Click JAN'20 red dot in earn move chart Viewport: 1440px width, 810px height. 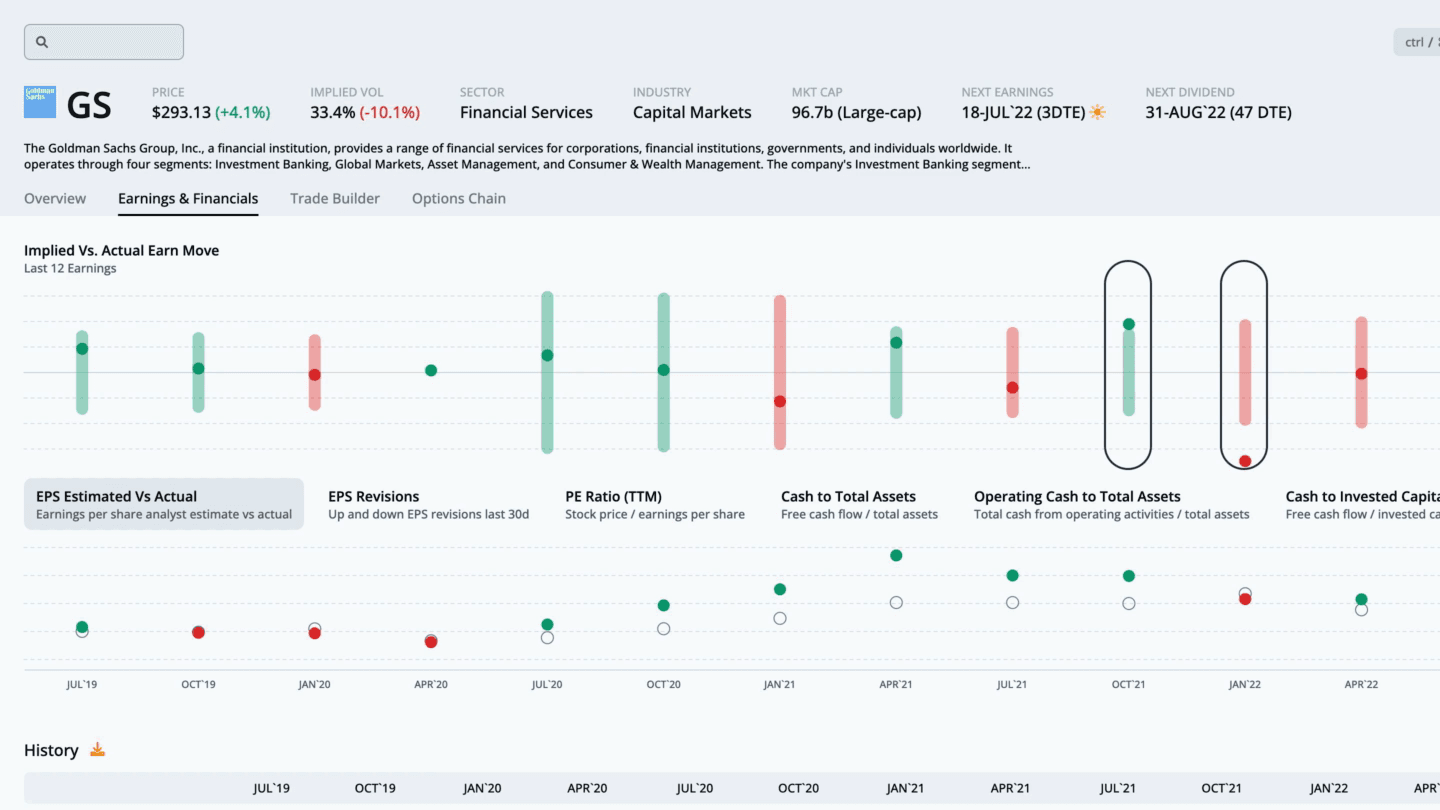(314, 374)
